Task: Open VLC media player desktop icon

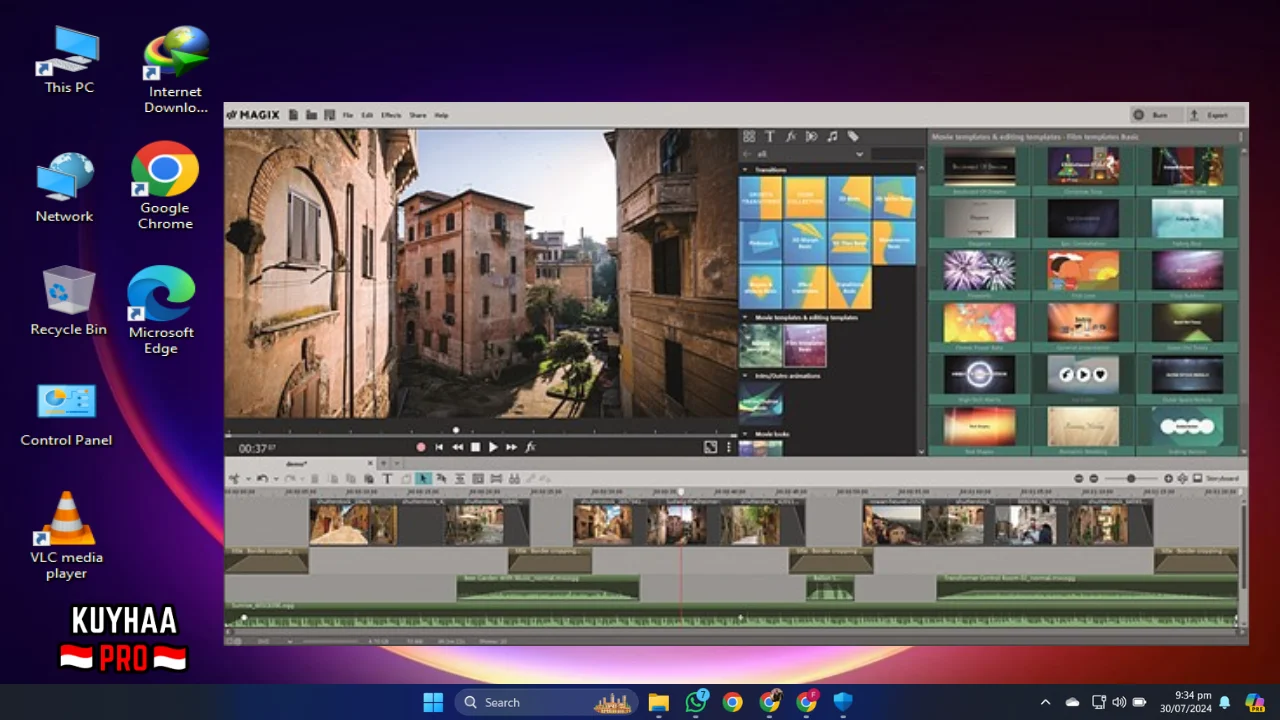Action: pyautogui.click(x=67, y=536)
